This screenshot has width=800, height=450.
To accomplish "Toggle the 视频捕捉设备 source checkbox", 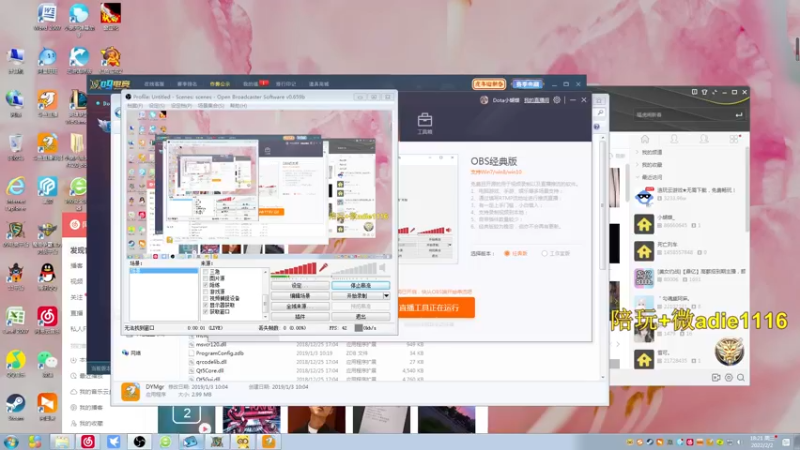I will coord(206,298).
